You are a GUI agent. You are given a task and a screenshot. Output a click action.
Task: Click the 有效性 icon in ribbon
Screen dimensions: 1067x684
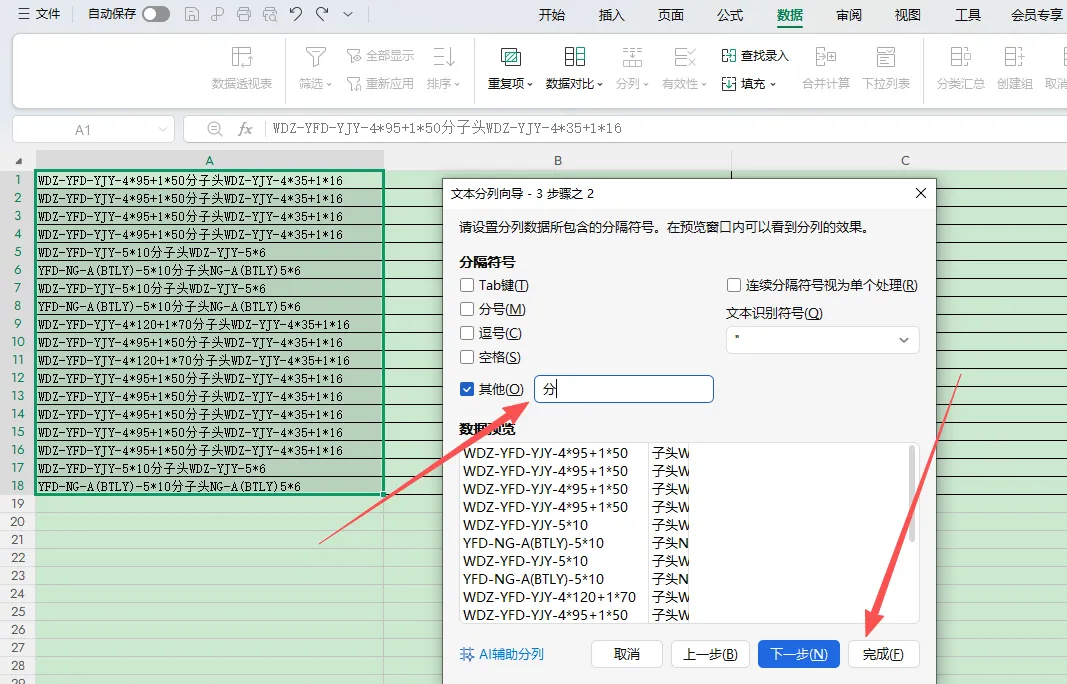click(x=685, y=56)
